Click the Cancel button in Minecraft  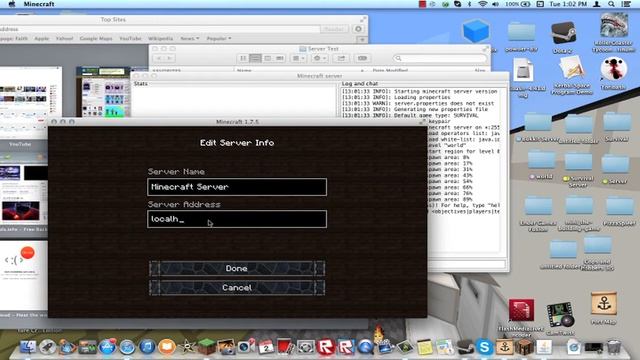[x=237, y=287]
